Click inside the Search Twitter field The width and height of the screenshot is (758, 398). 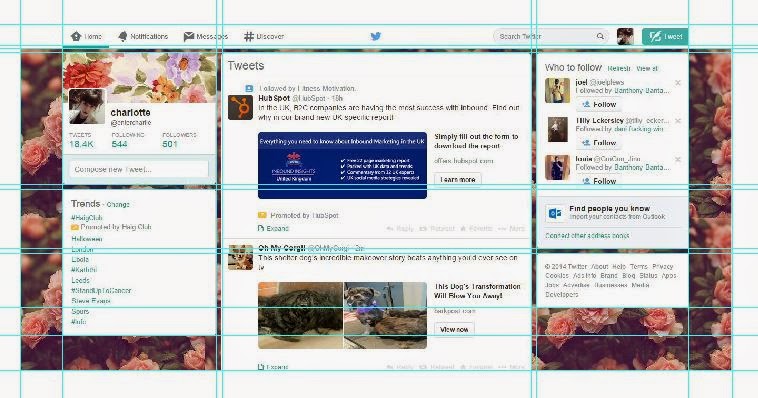[550, 36]
